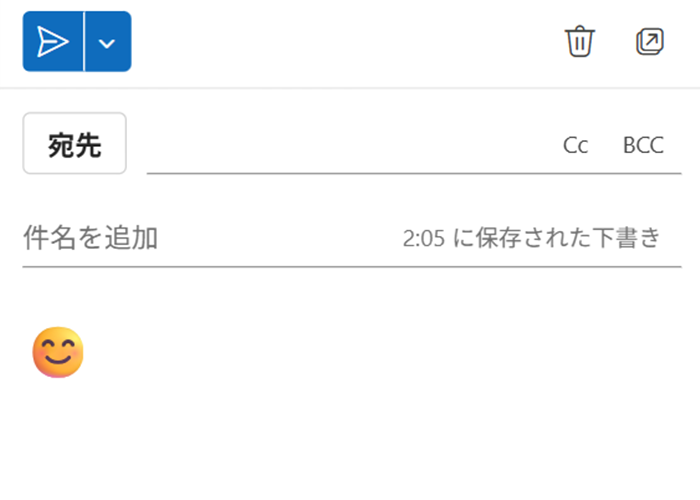Click the 2:05 に保存された下書き status text
700x500 pixels.
click(x=531, y=238)
